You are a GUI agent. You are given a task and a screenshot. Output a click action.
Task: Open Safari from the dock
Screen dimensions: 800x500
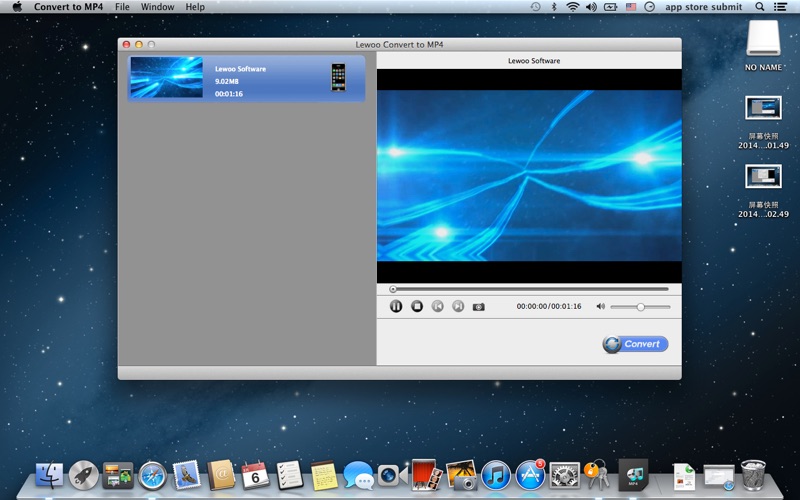click(x=153, y=476)
